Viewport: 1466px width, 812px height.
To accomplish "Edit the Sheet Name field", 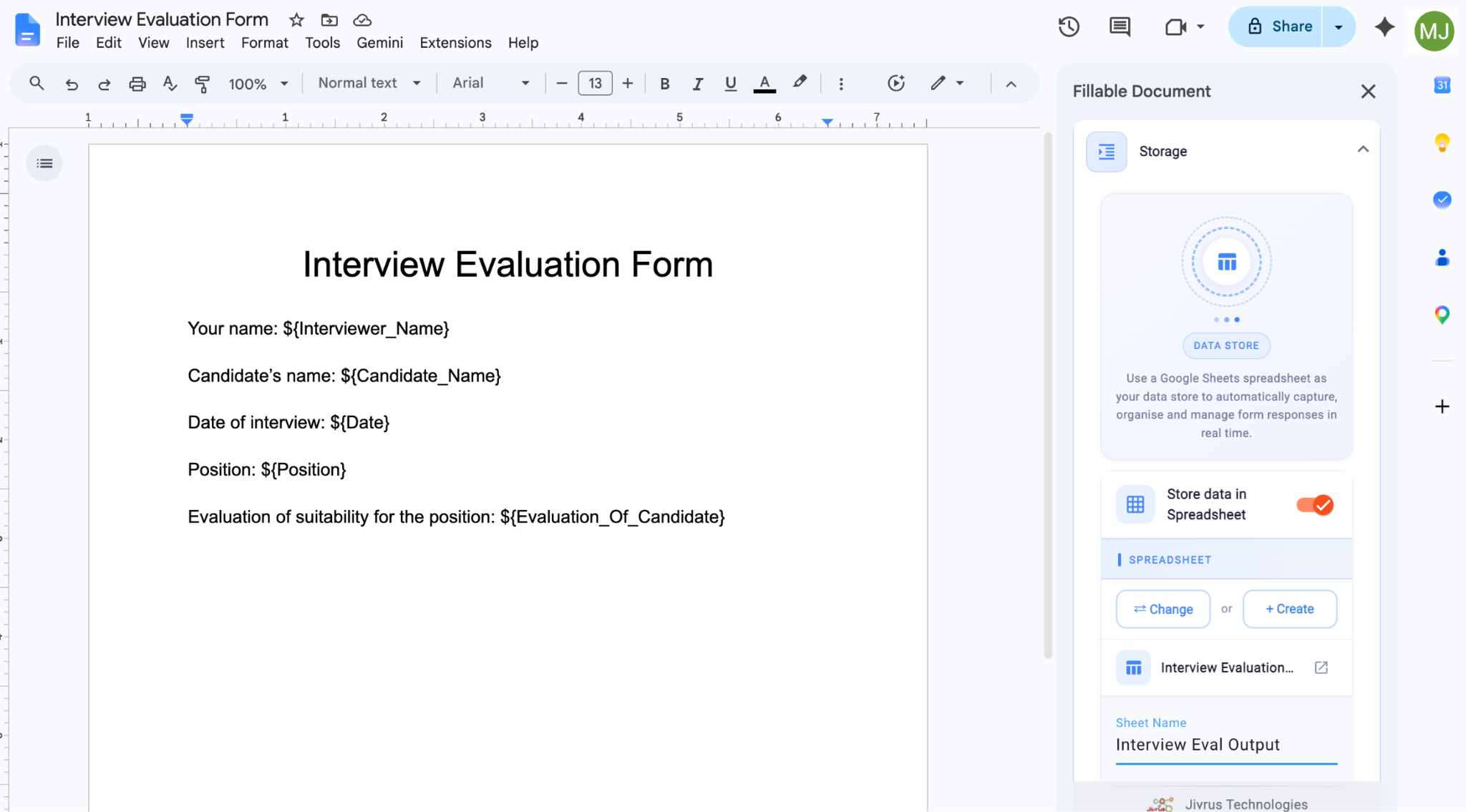I will (1226, 745).
